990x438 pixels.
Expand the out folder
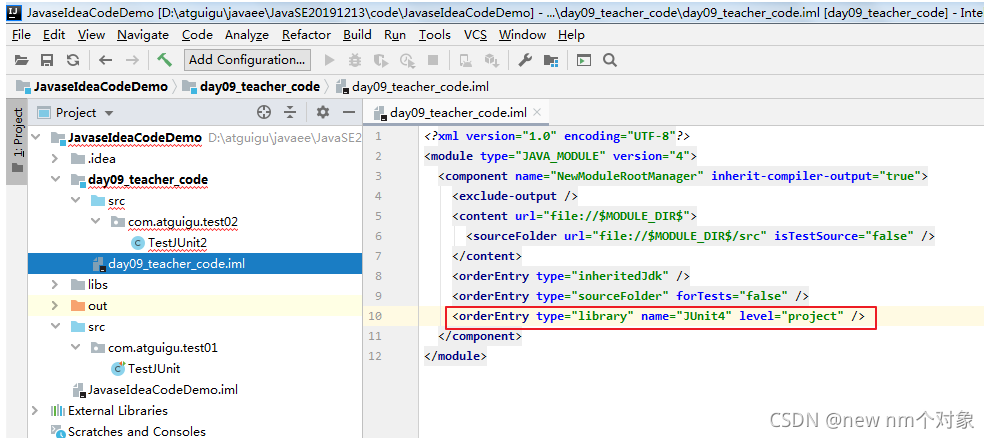[x=55, y=305]
